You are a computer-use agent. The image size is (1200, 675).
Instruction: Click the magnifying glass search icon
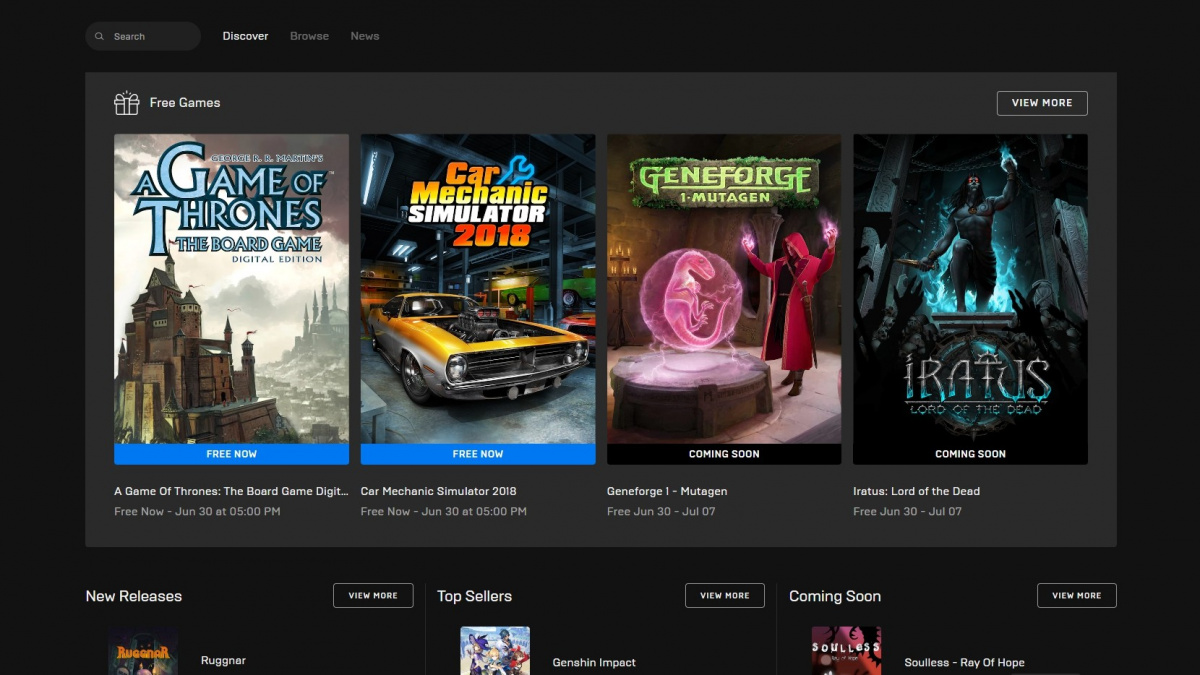tap(99, 37)
